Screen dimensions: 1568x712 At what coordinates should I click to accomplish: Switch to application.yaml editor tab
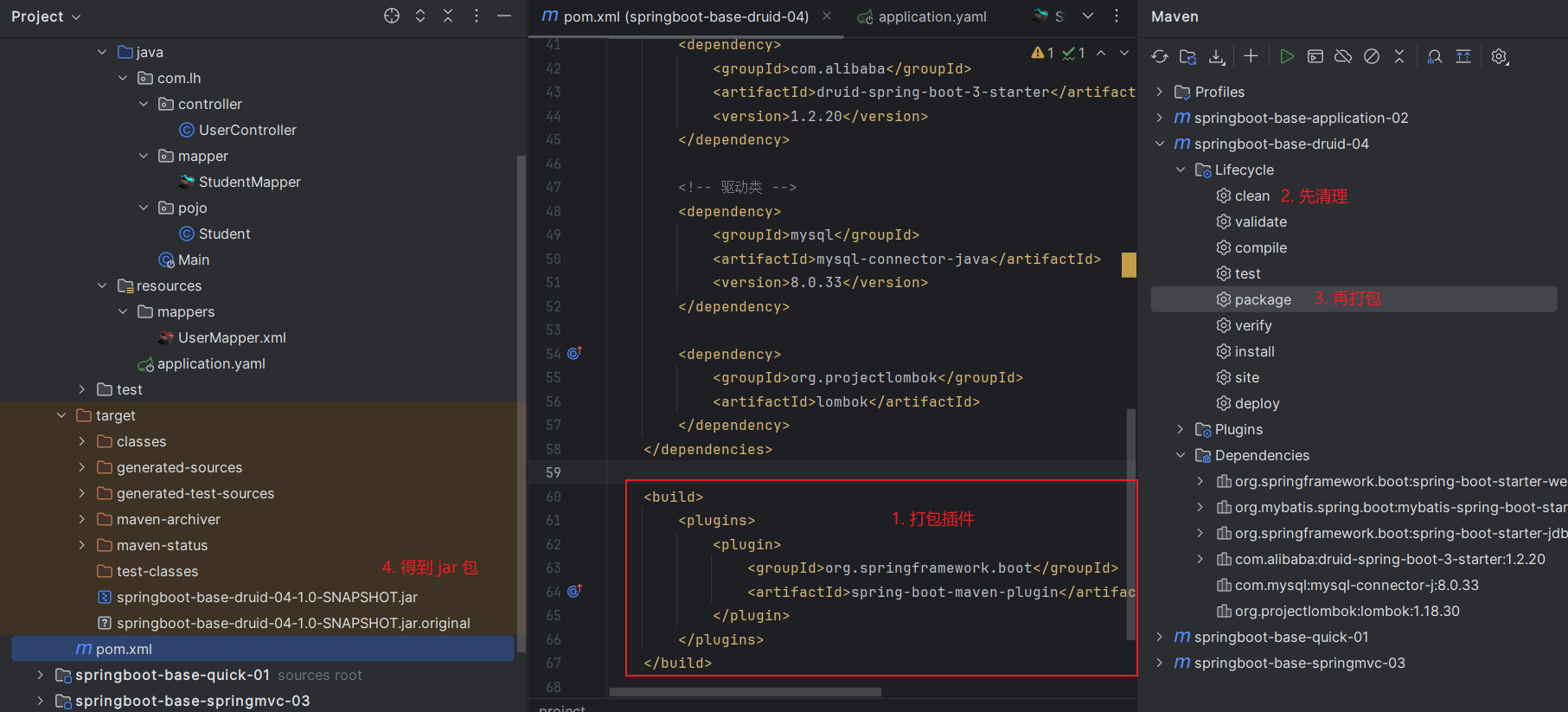922,16
